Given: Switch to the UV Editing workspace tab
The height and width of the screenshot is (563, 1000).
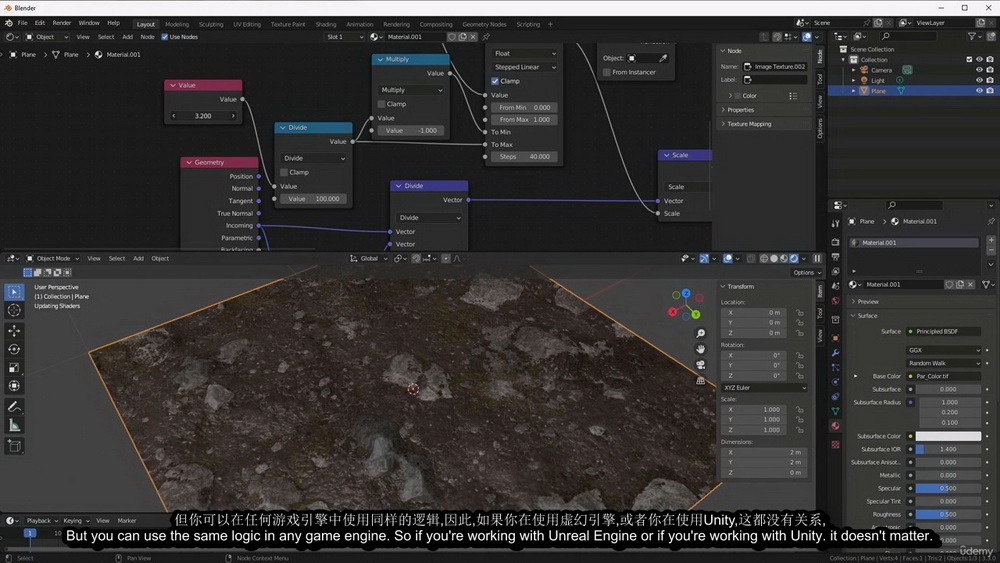Looking at the screenshot, I should (247, 24).
